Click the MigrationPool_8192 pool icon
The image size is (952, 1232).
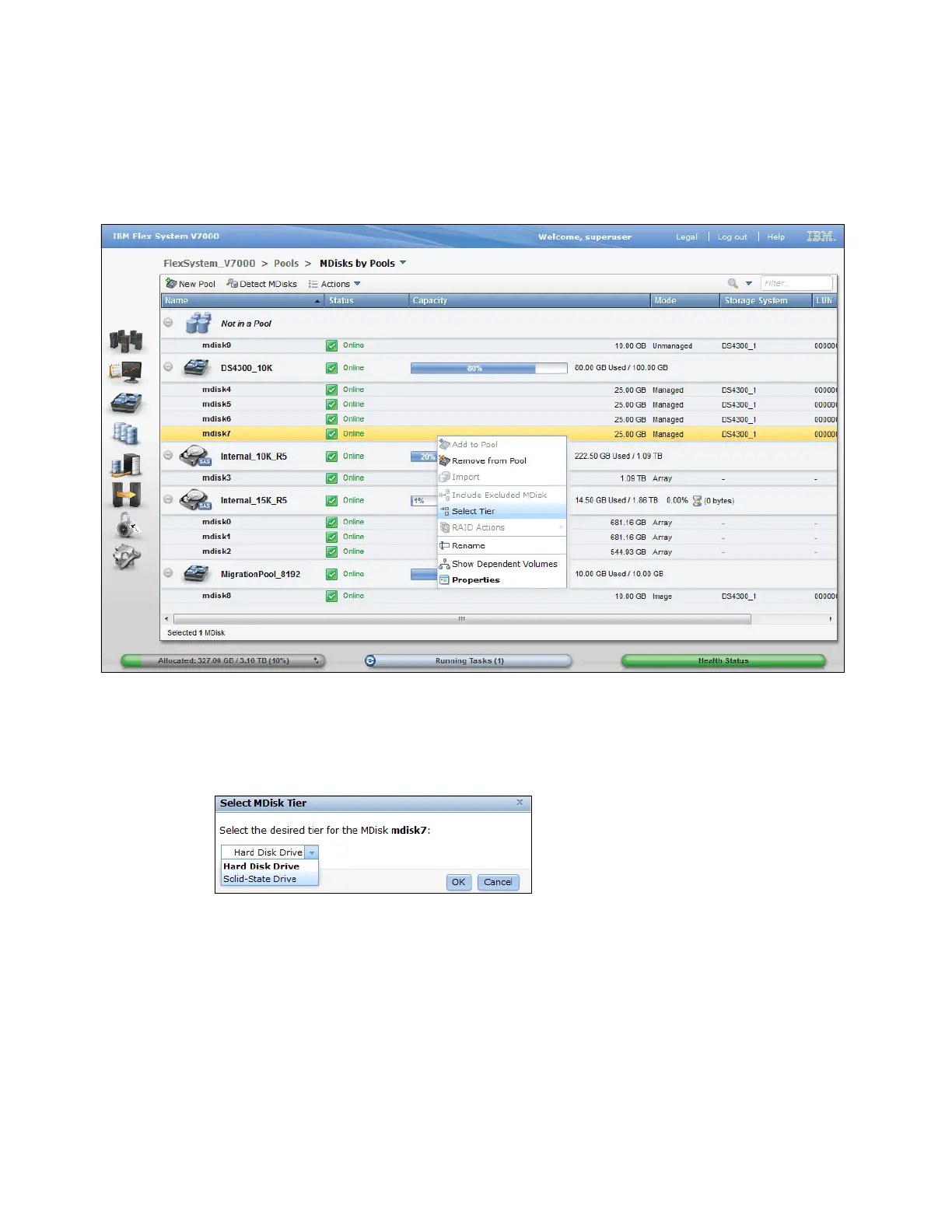(196, 574)
